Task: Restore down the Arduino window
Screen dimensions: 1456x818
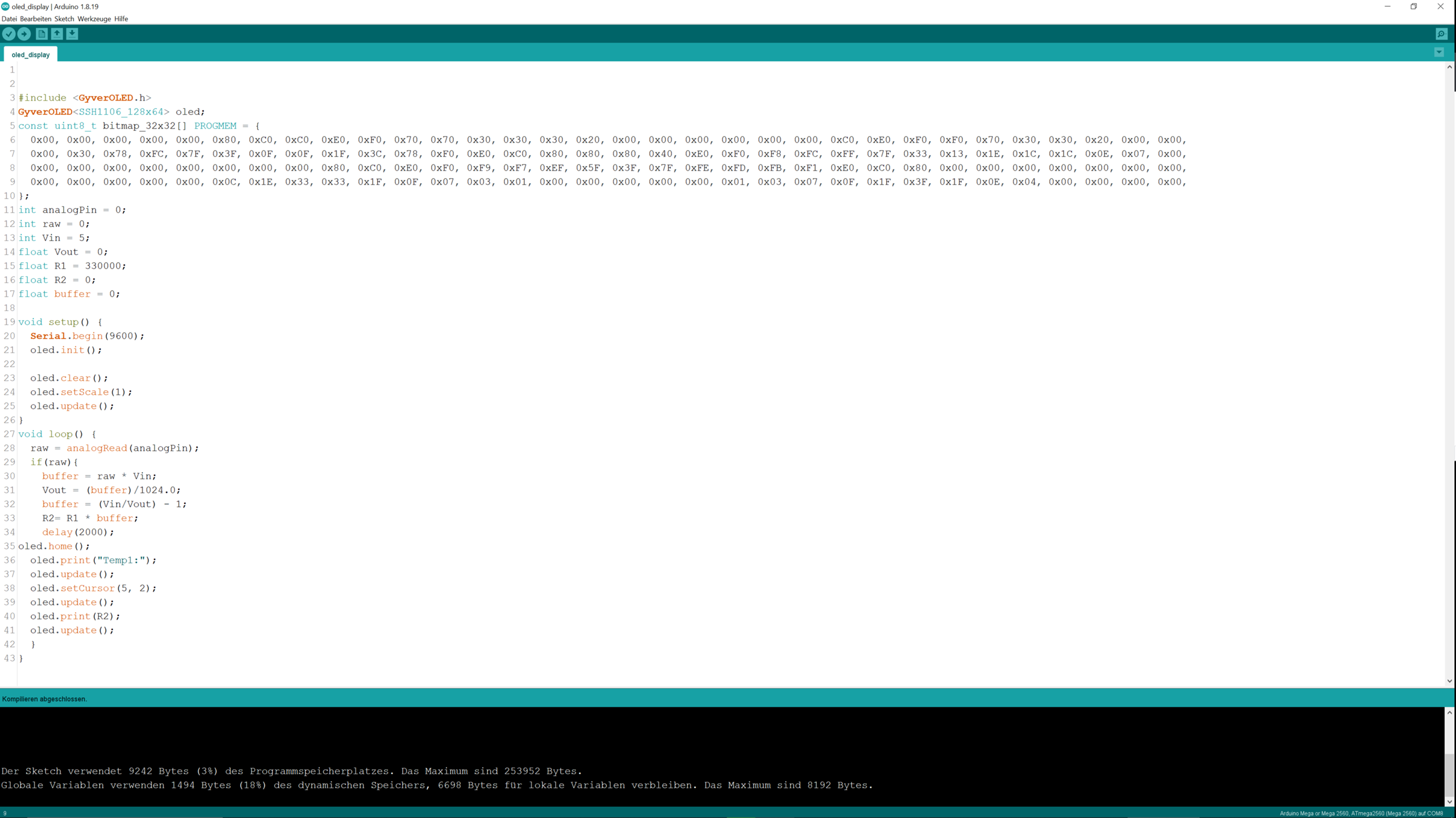Action: coord(1413,6)
